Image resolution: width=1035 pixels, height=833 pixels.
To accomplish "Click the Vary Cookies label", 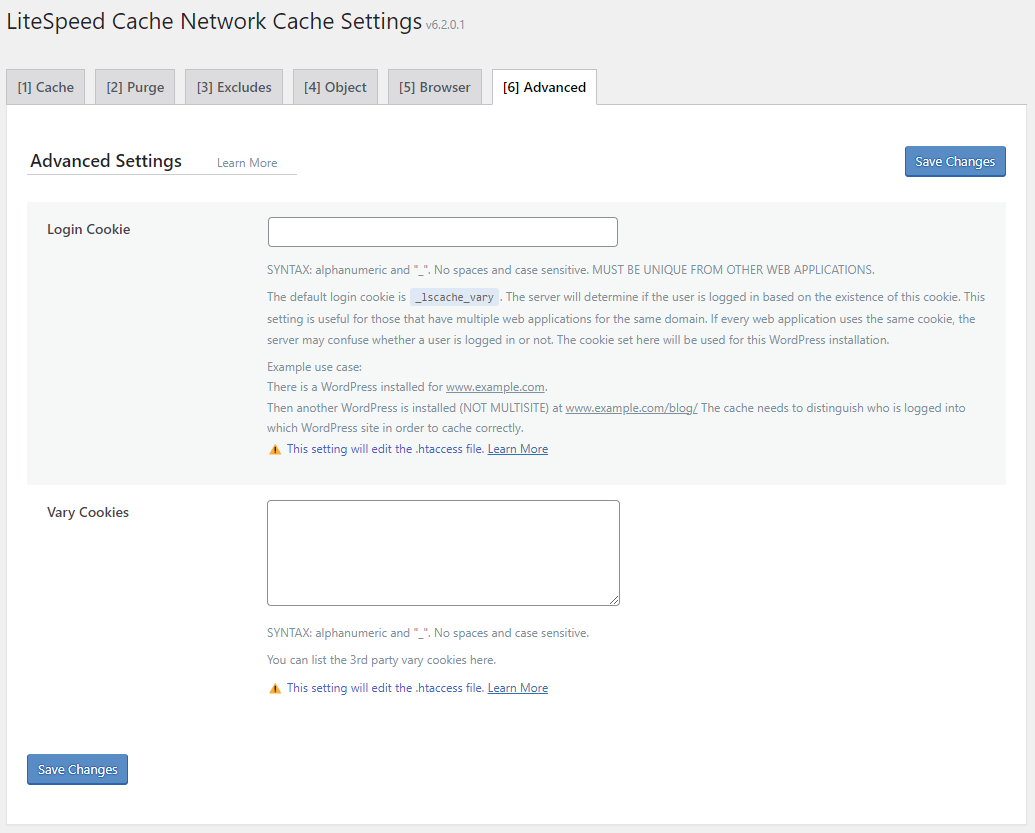I will (x=88, y=512).
